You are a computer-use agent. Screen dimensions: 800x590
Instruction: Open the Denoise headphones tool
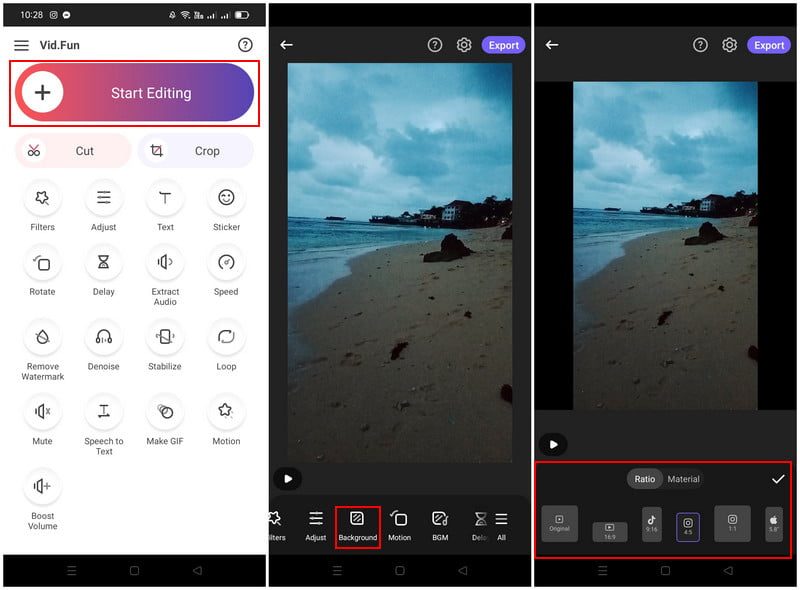pos(103,337)
